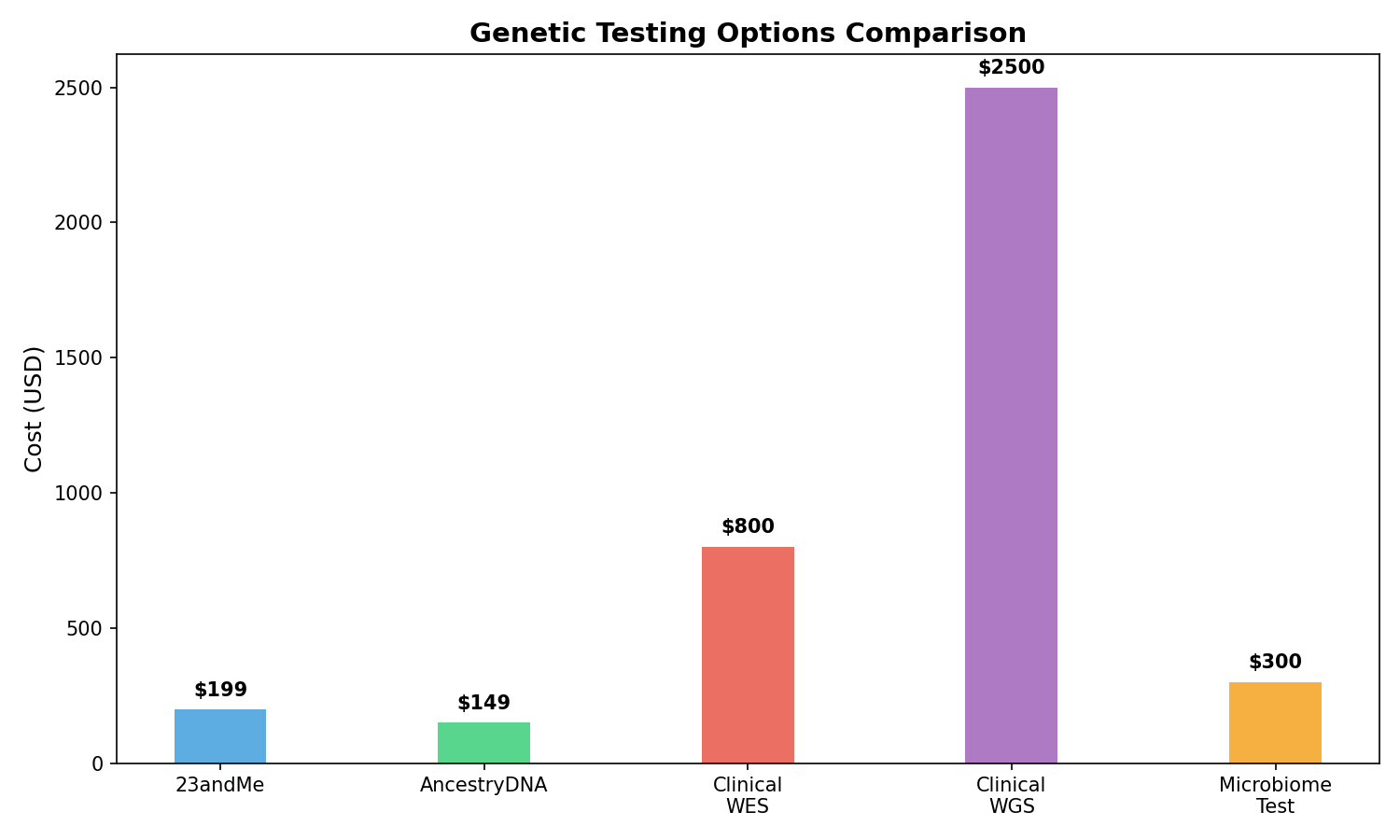This screenshot has height=840, width=1400.
Task: Select the 'Cost (USD)' y-axis label
Action: pos(35,409)
